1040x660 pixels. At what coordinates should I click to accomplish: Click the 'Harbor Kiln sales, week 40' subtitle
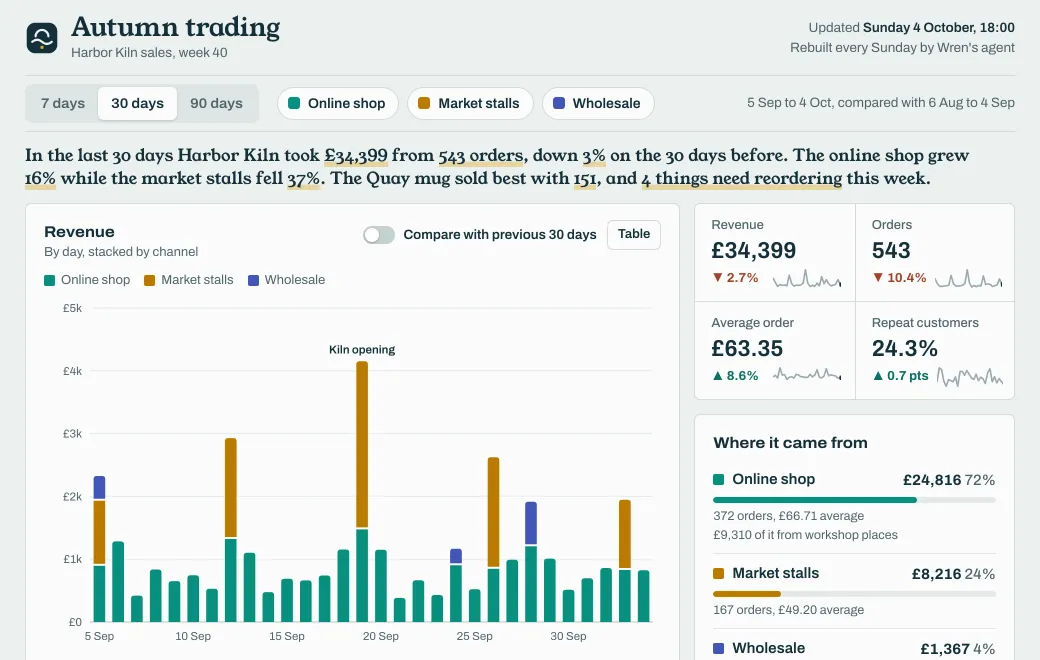click(149, 53)
